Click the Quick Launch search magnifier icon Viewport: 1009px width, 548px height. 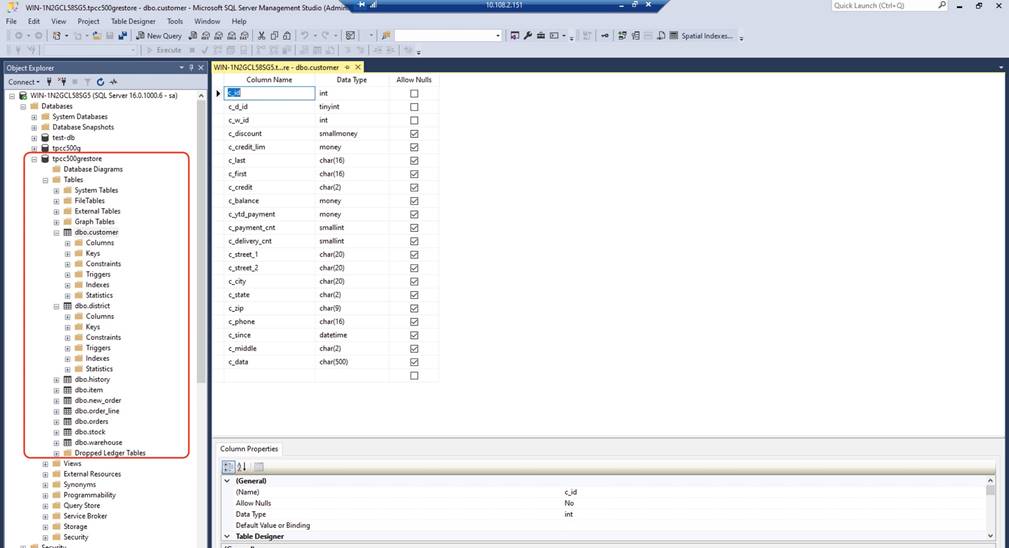942,5
